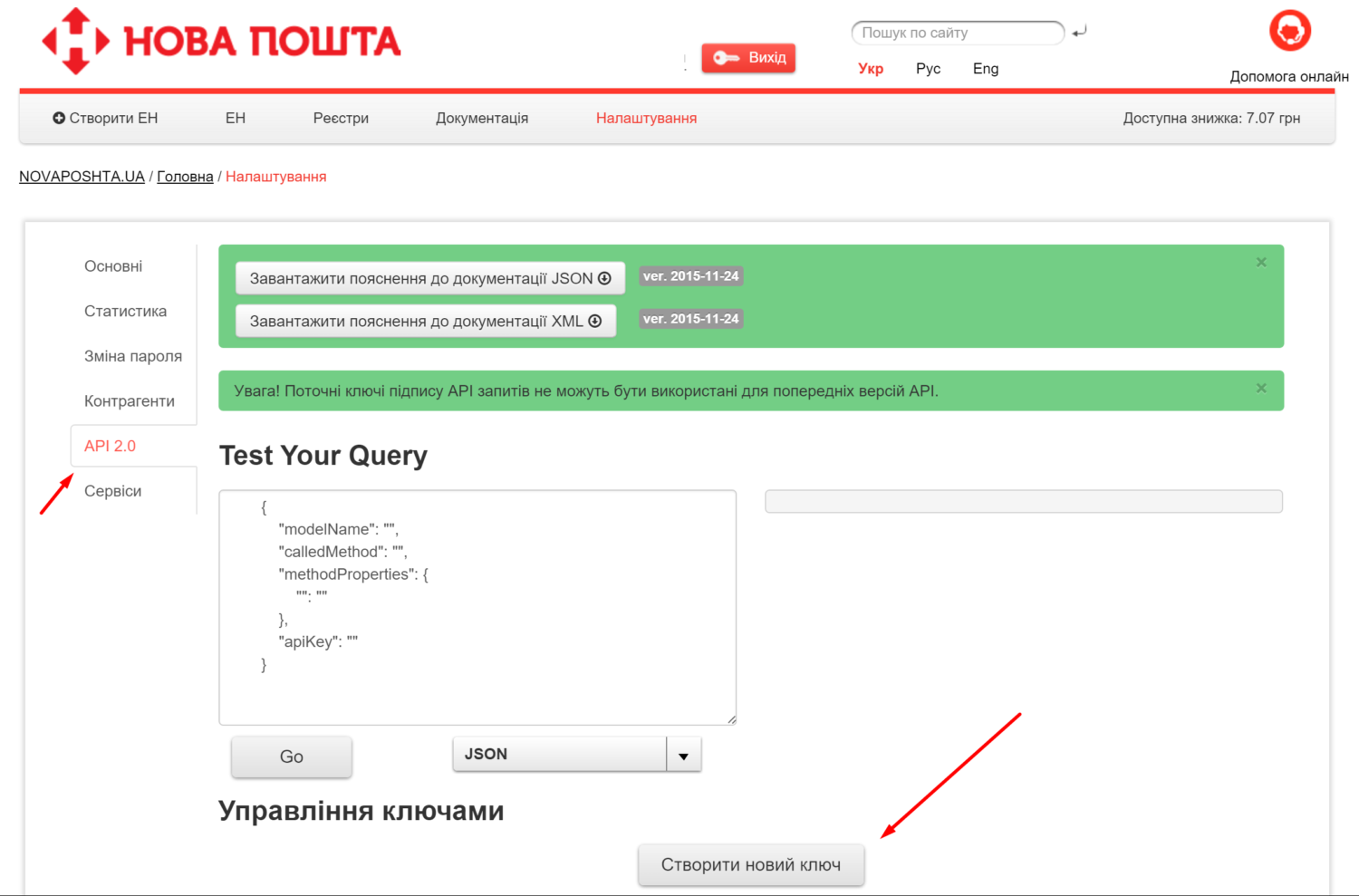The image size is (1359, 896).
Task: Click the Вихід logout button
Action: point(748,58)
